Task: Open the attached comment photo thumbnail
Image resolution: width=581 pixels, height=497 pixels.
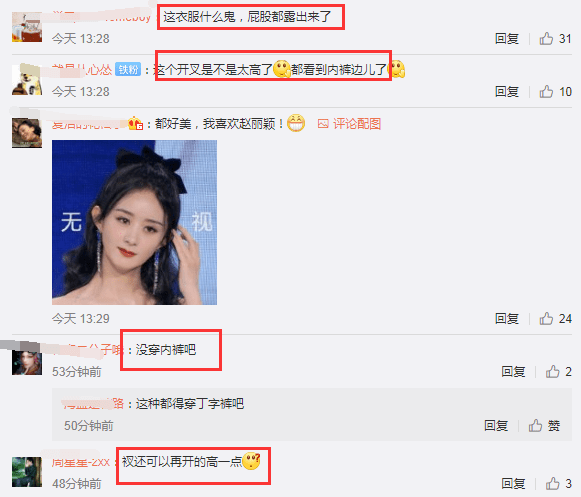Action: coord(135,222)
